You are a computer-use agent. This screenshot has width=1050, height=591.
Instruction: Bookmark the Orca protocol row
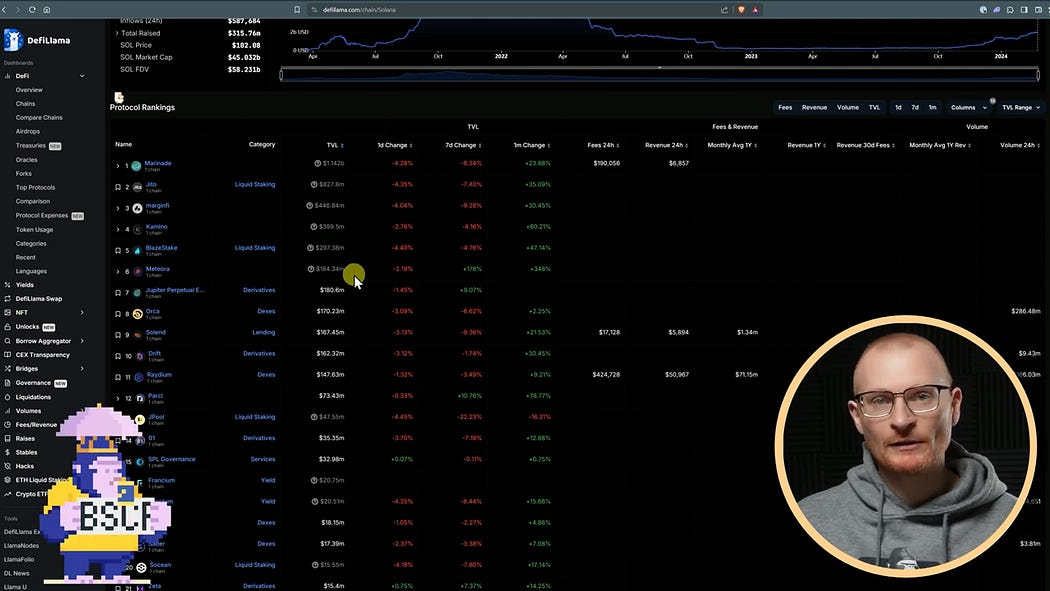pos(118,314)
